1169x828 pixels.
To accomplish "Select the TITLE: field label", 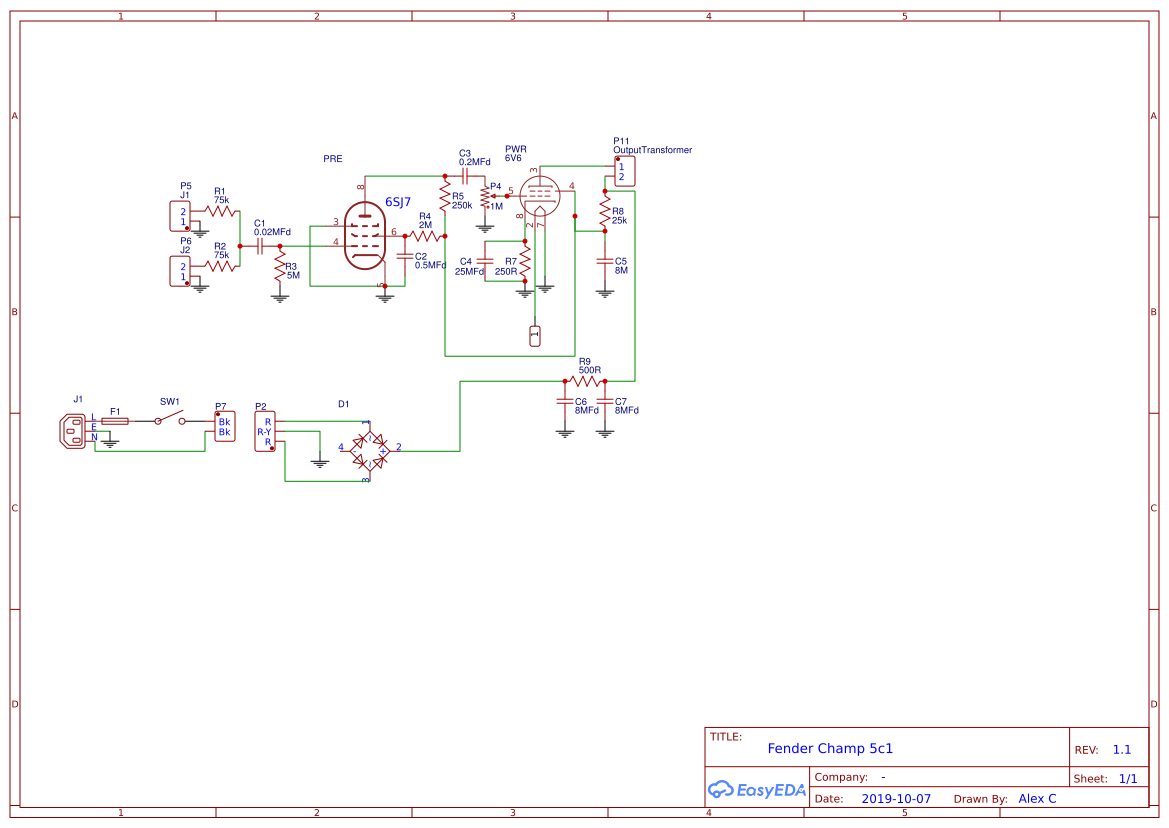I will (x=725, y=737).
